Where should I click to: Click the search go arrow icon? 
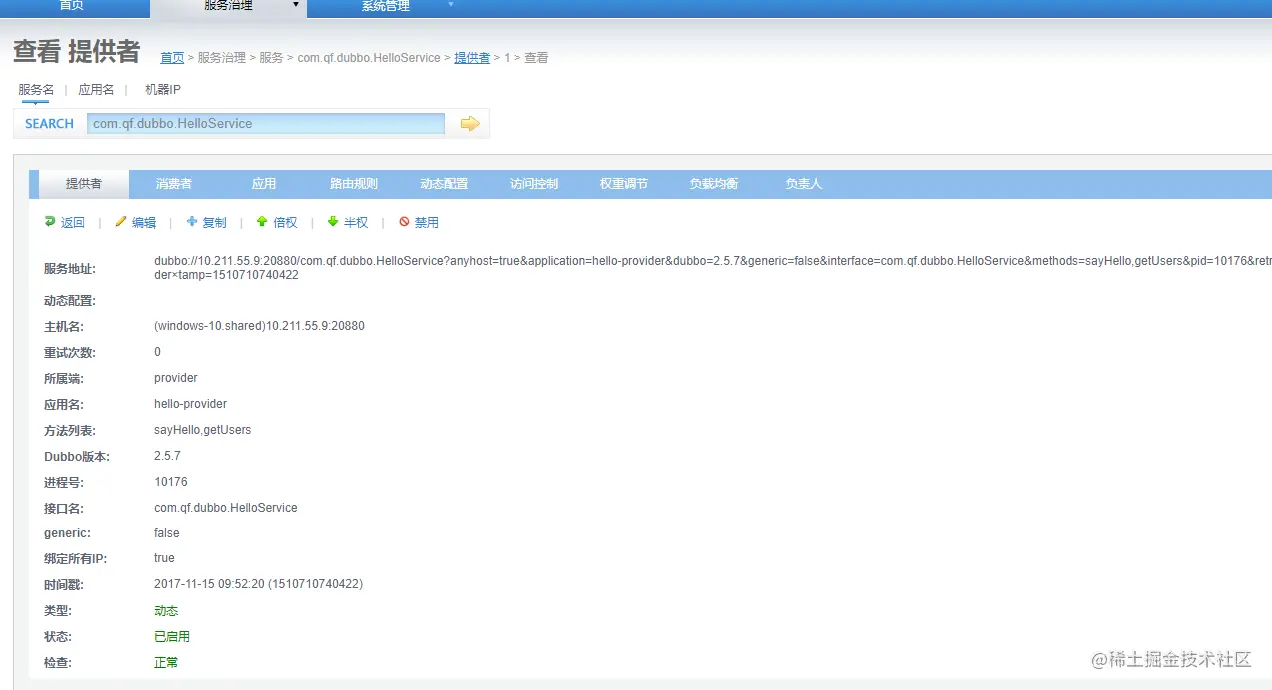470,124
